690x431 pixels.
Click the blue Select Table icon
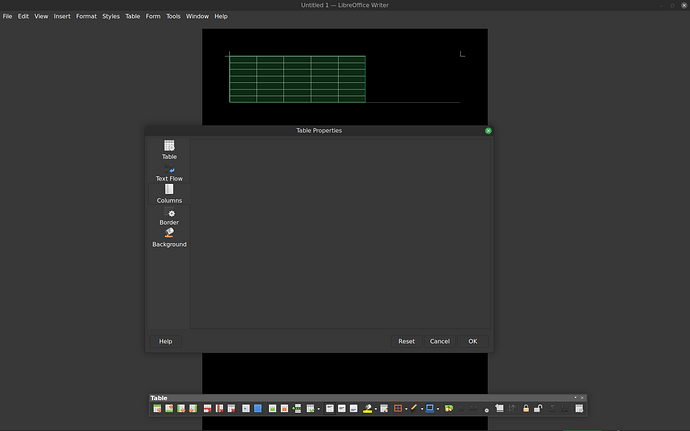pos(258,409)
